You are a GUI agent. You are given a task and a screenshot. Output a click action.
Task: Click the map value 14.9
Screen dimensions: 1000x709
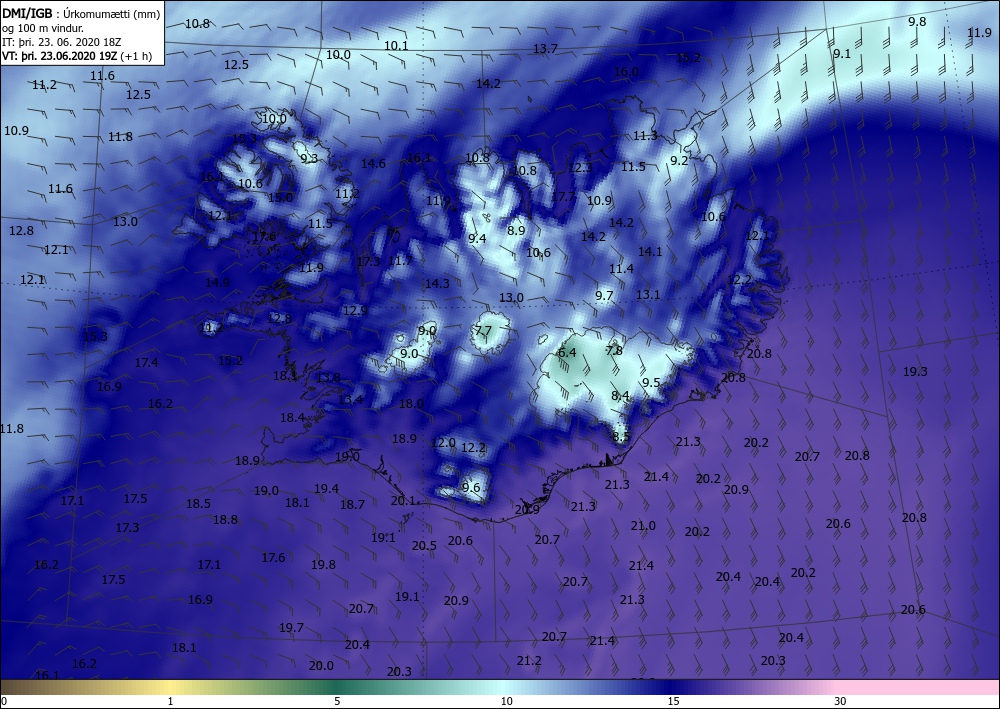[x=217, y=282]
